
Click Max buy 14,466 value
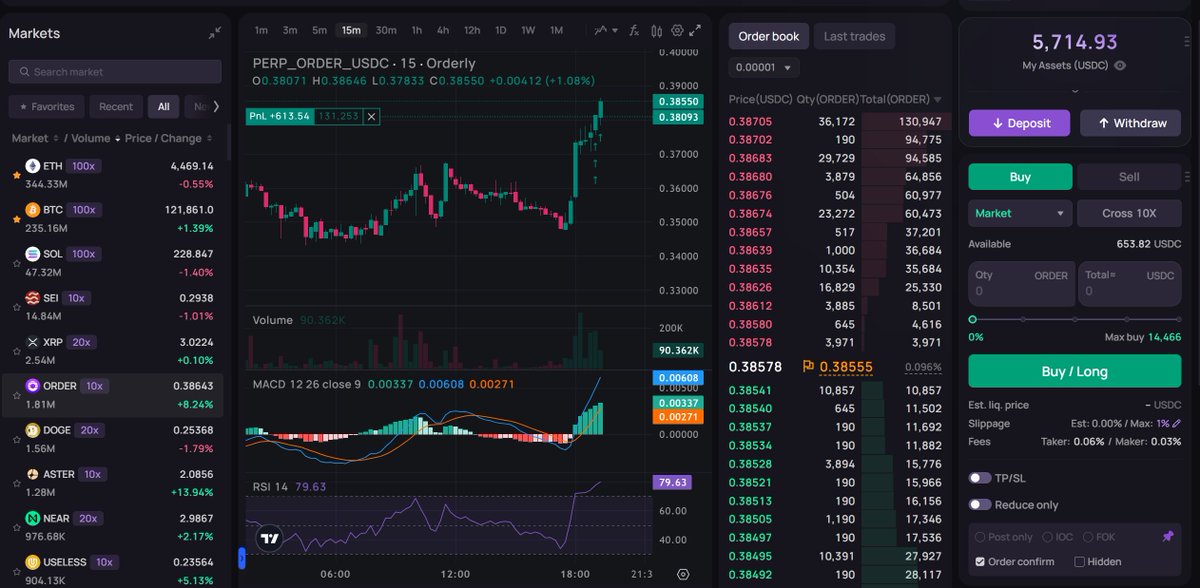point(1165,337)
